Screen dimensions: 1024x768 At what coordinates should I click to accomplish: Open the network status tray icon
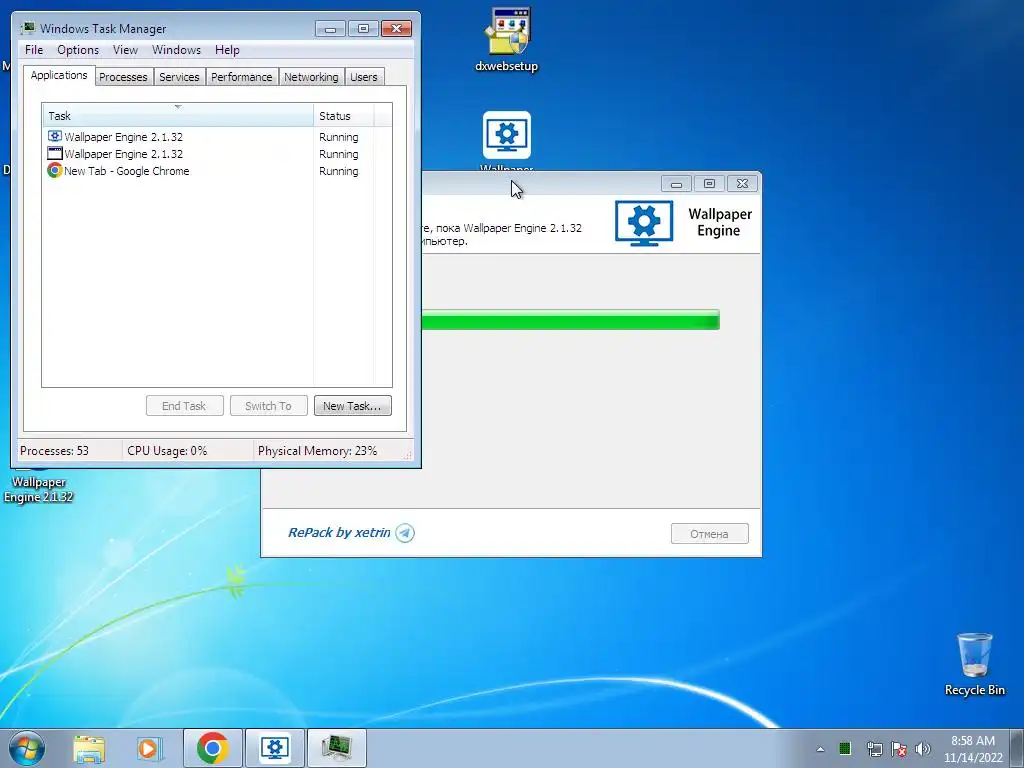(x=874, y=749)
